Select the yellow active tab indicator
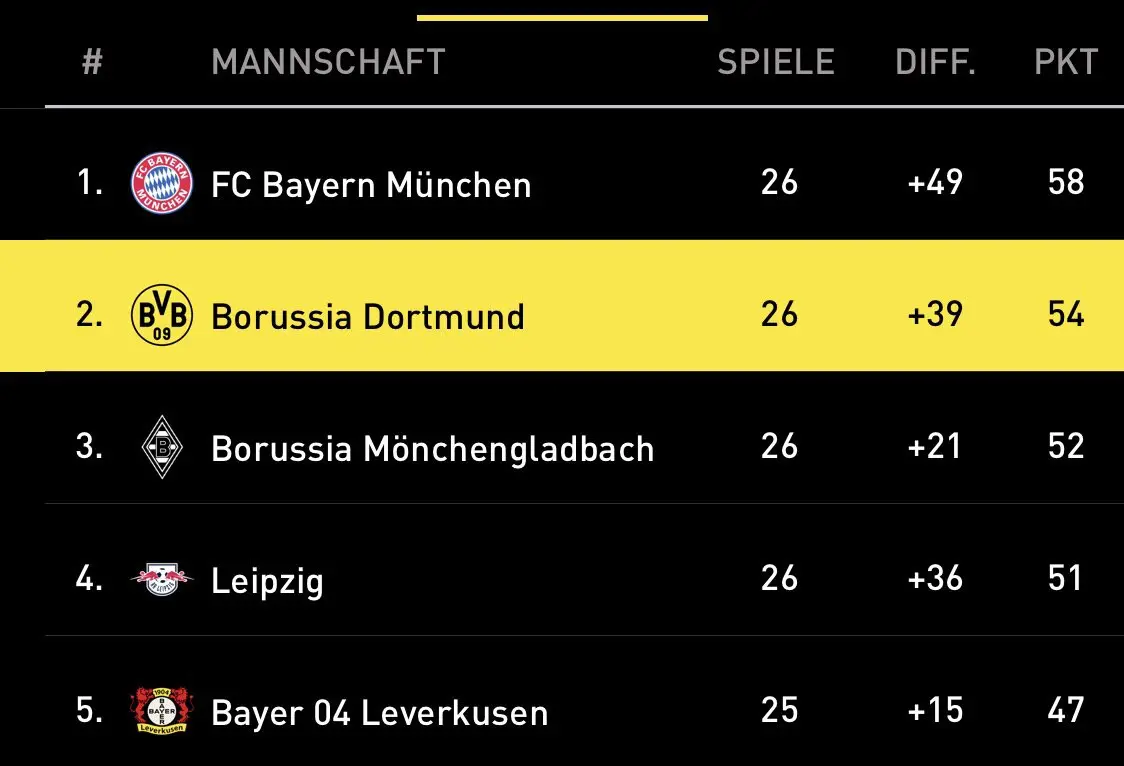The image size is (1124, 766). 562,18
